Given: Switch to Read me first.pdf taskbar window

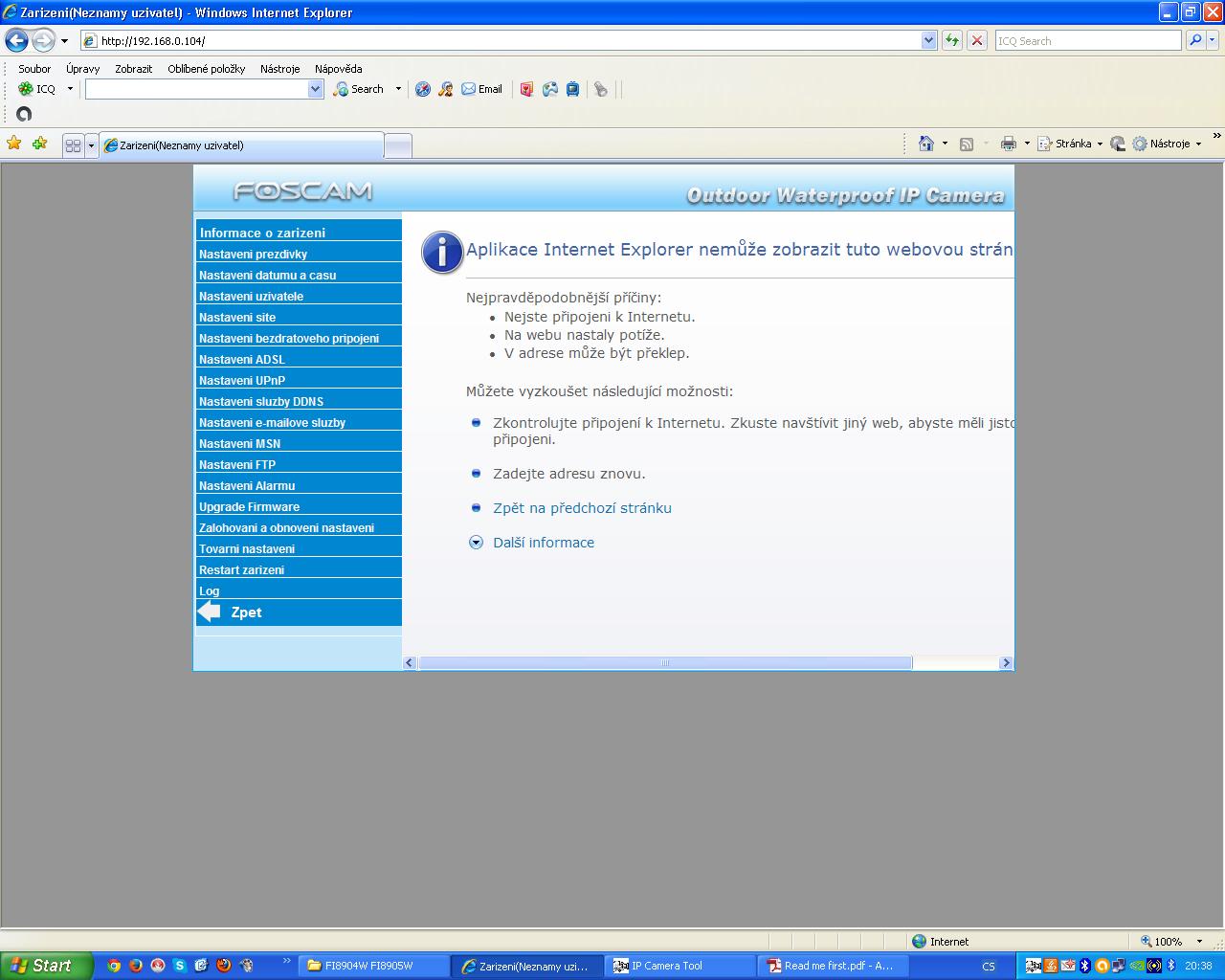Looking at the screenshot, I should 833,966.
